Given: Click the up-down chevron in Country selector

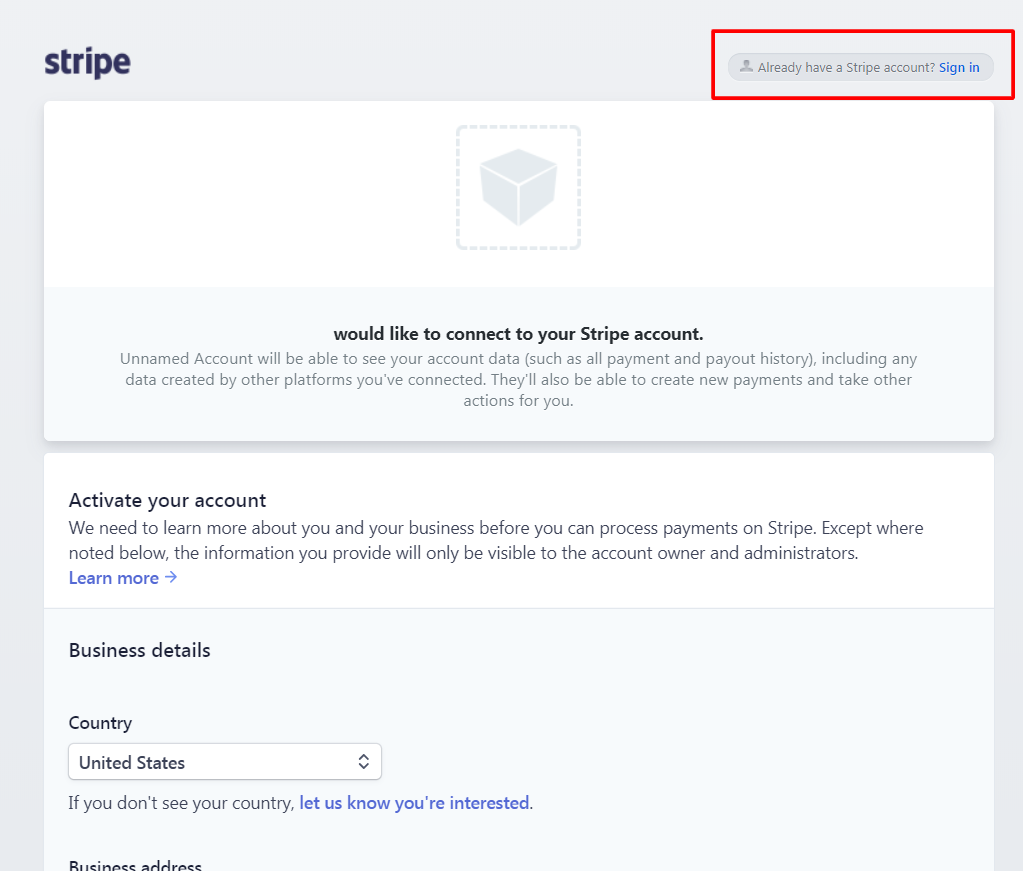Looking at the screenshot, I should pyautogui.click(x=363, y=761).
